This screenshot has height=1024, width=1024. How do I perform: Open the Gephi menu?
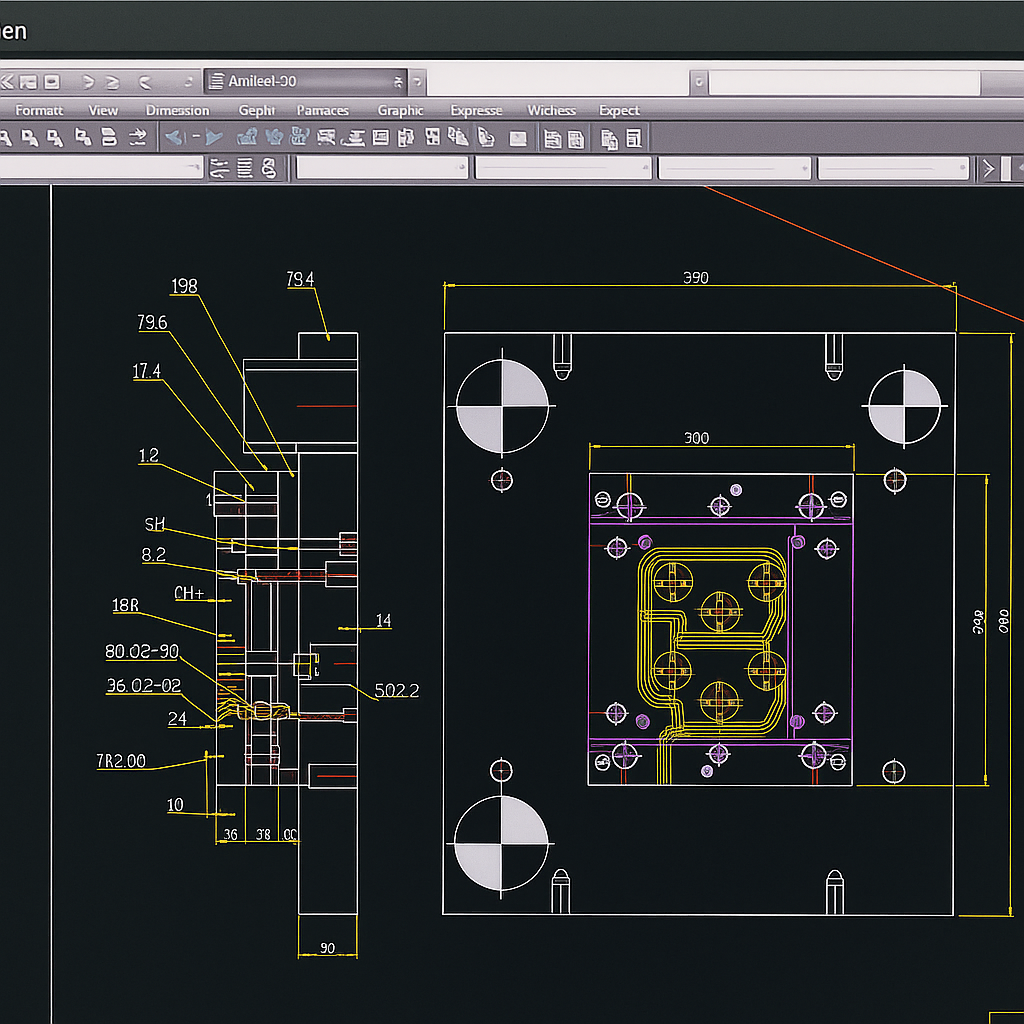[x=257, y=110]
